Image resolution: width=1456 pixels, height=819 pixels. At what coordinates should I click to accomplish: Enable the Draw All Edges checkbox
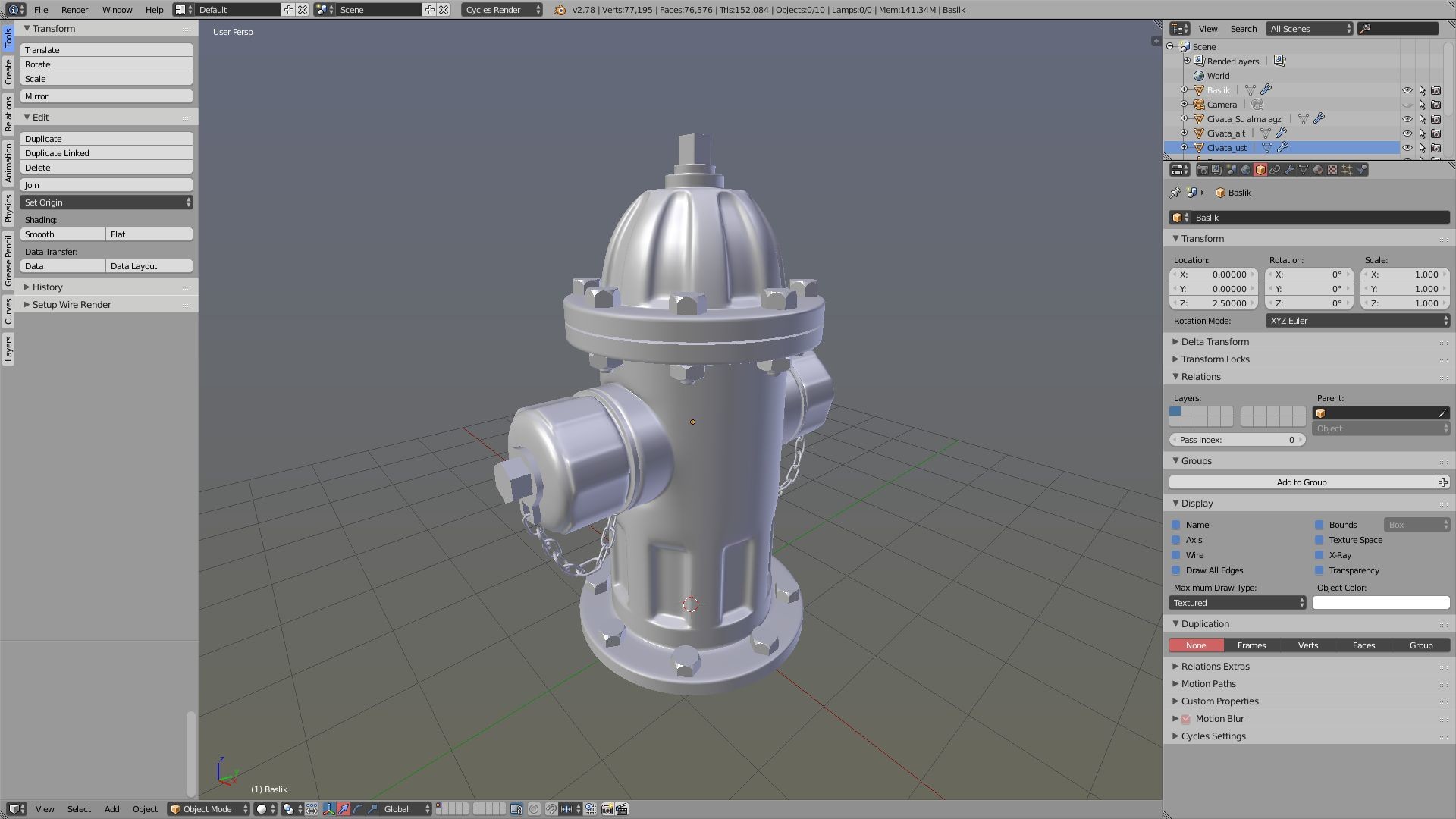pyautogui.click(x=1176, y=570)
